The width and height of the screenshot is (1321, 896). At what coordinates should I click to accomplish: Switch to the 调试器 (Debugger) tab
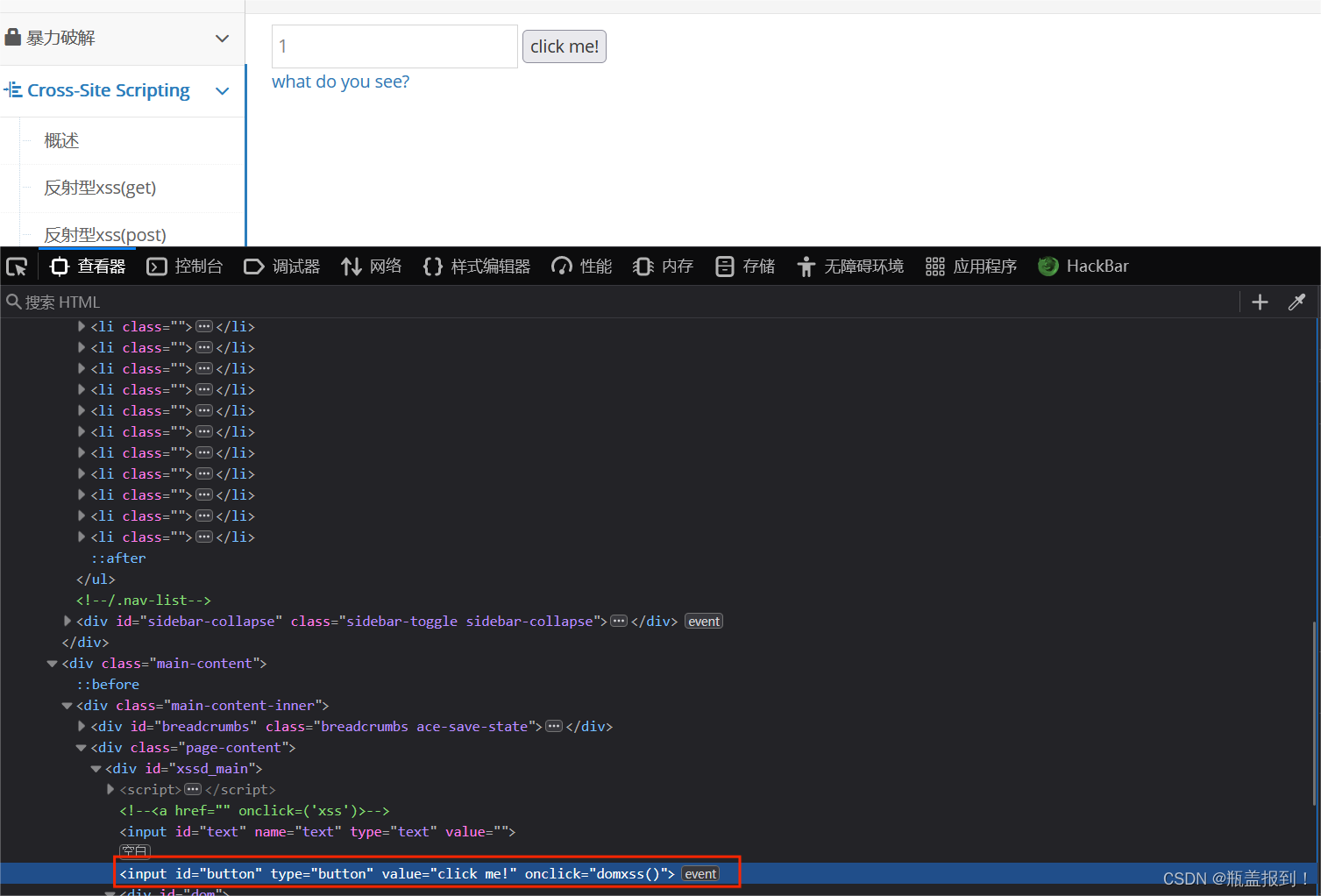[x=281, y=266]
